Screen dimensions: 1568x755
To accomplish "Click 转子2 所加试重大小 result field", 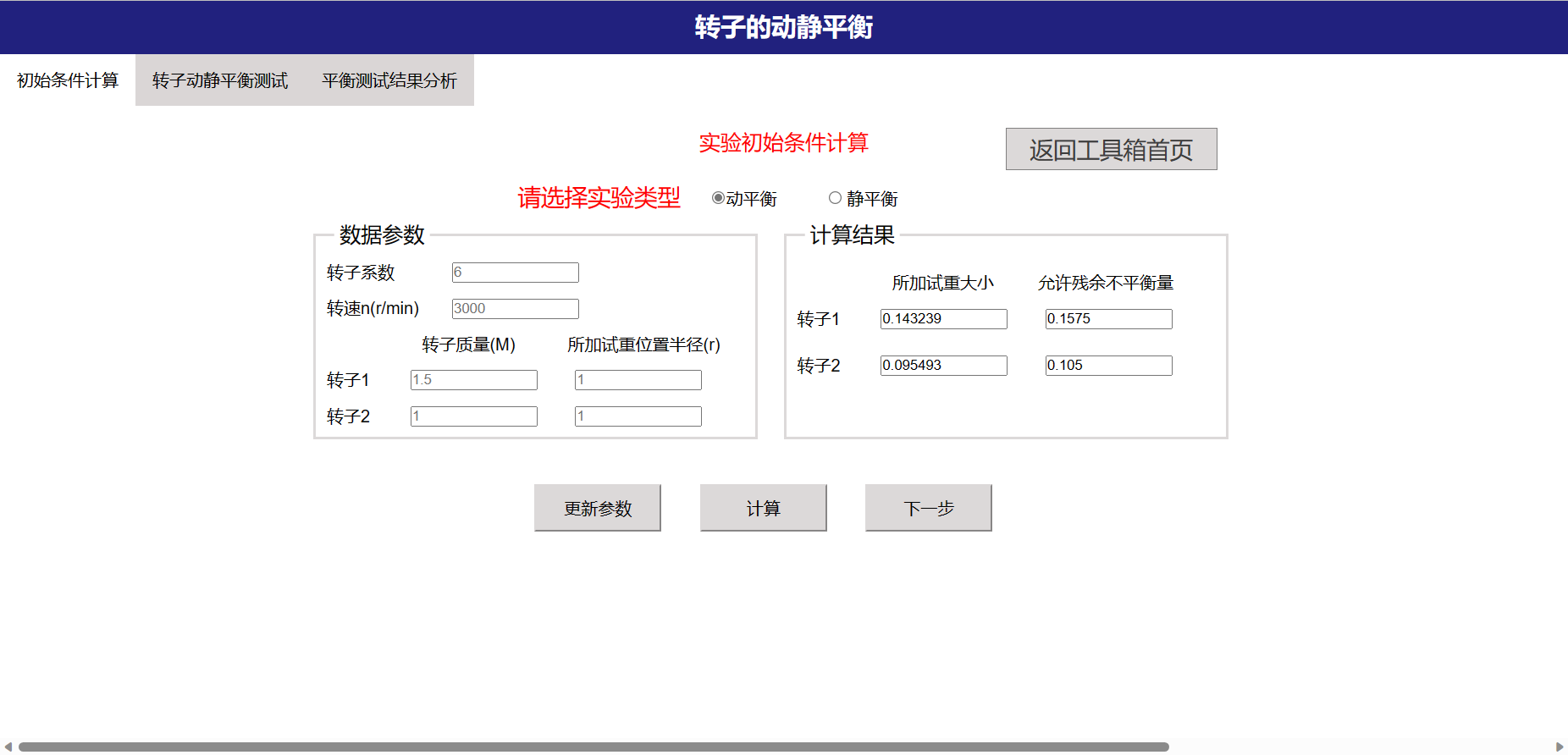I will click(943, 366).
